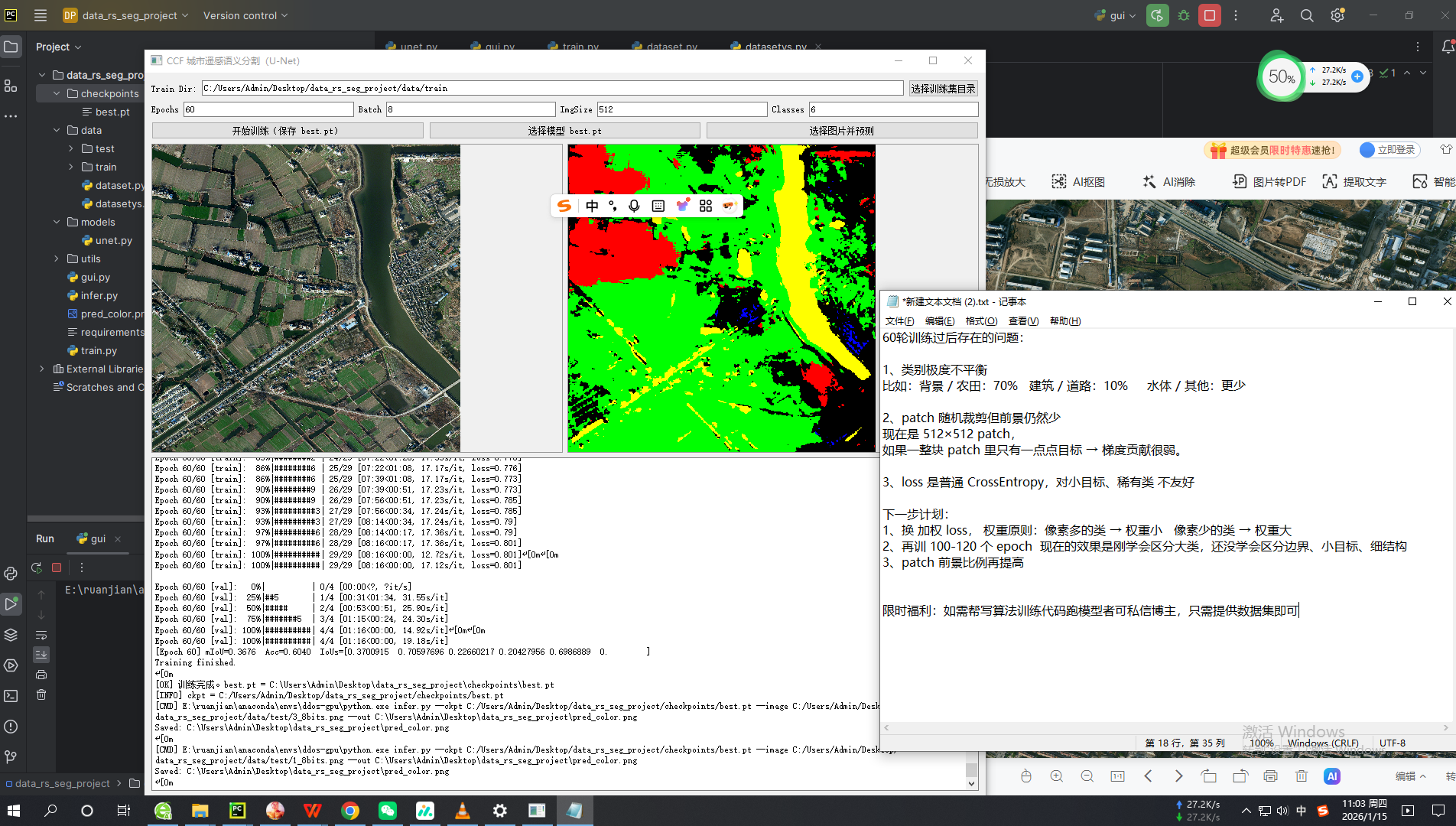1456x826 pixels.
Task: Toggle scroll to end in Run console
Action: 41,655
